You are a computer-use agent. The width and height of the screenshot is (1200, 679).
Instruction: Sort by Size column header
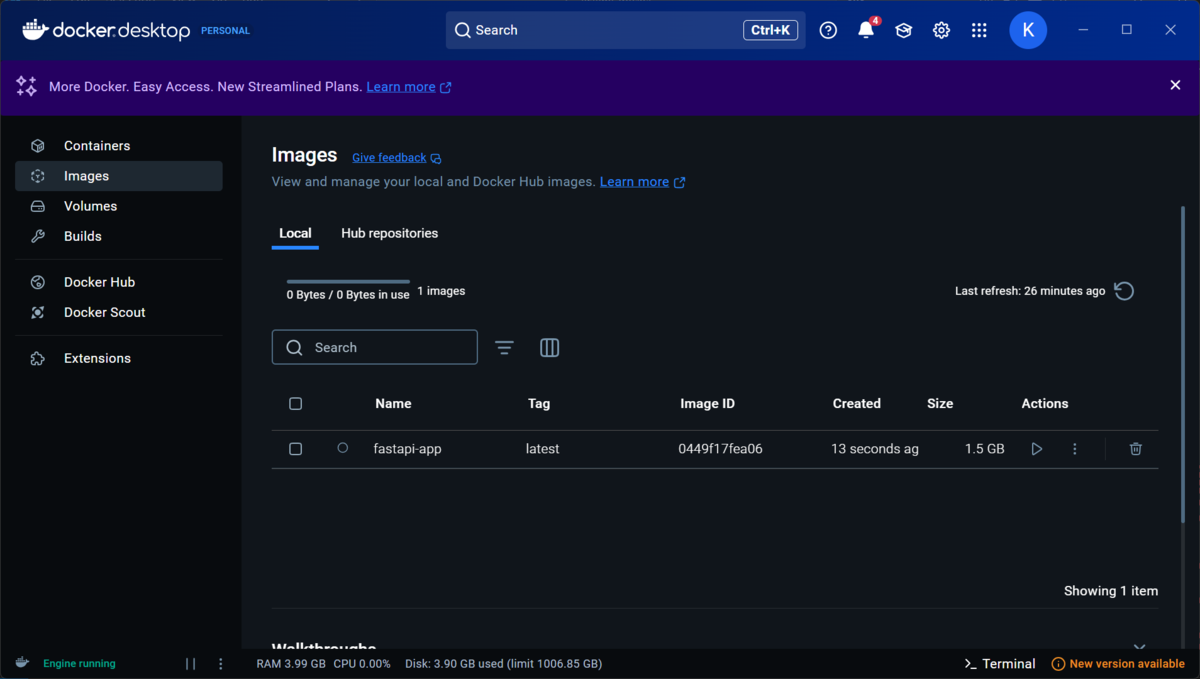(x=940, y=404)
